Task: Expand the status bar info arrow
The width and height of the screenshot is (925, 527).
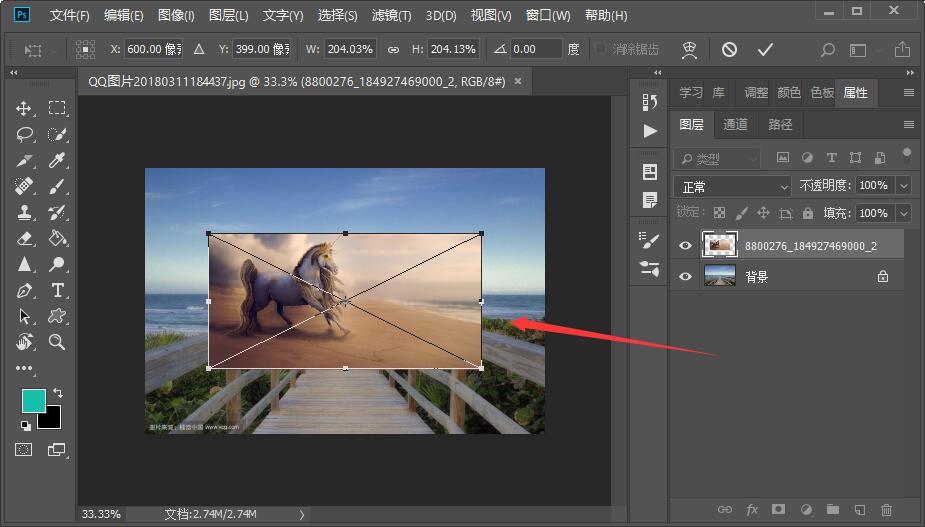Action: [301, 515]
